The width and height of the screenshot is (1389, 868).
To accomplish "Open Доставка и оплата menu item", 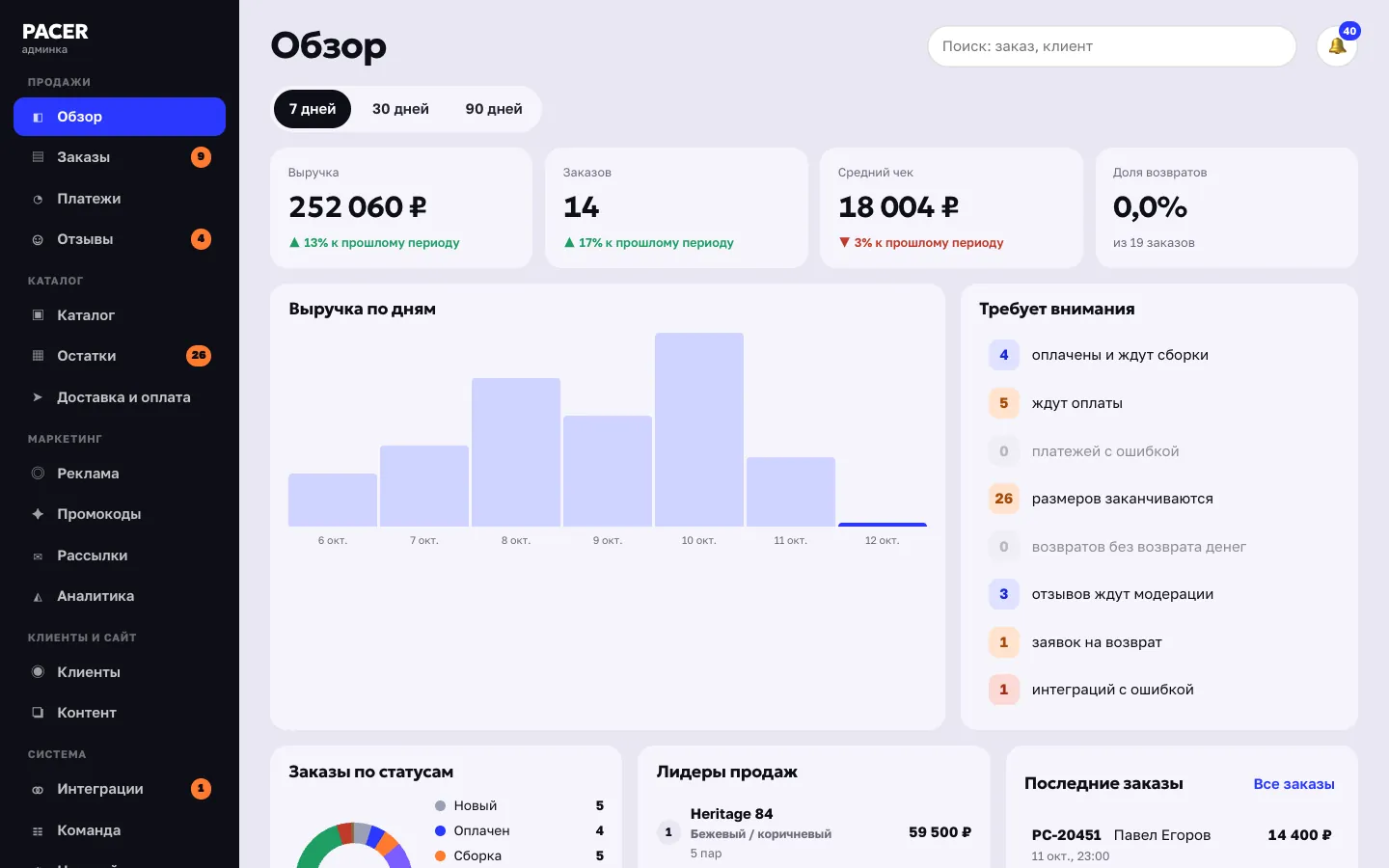I will (120, 397).
